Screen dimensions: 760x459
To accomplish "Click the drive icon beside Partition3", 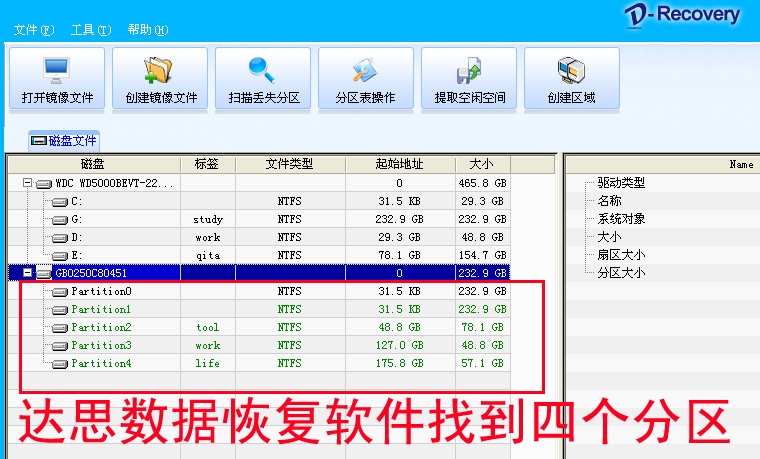I will point(60,346).
